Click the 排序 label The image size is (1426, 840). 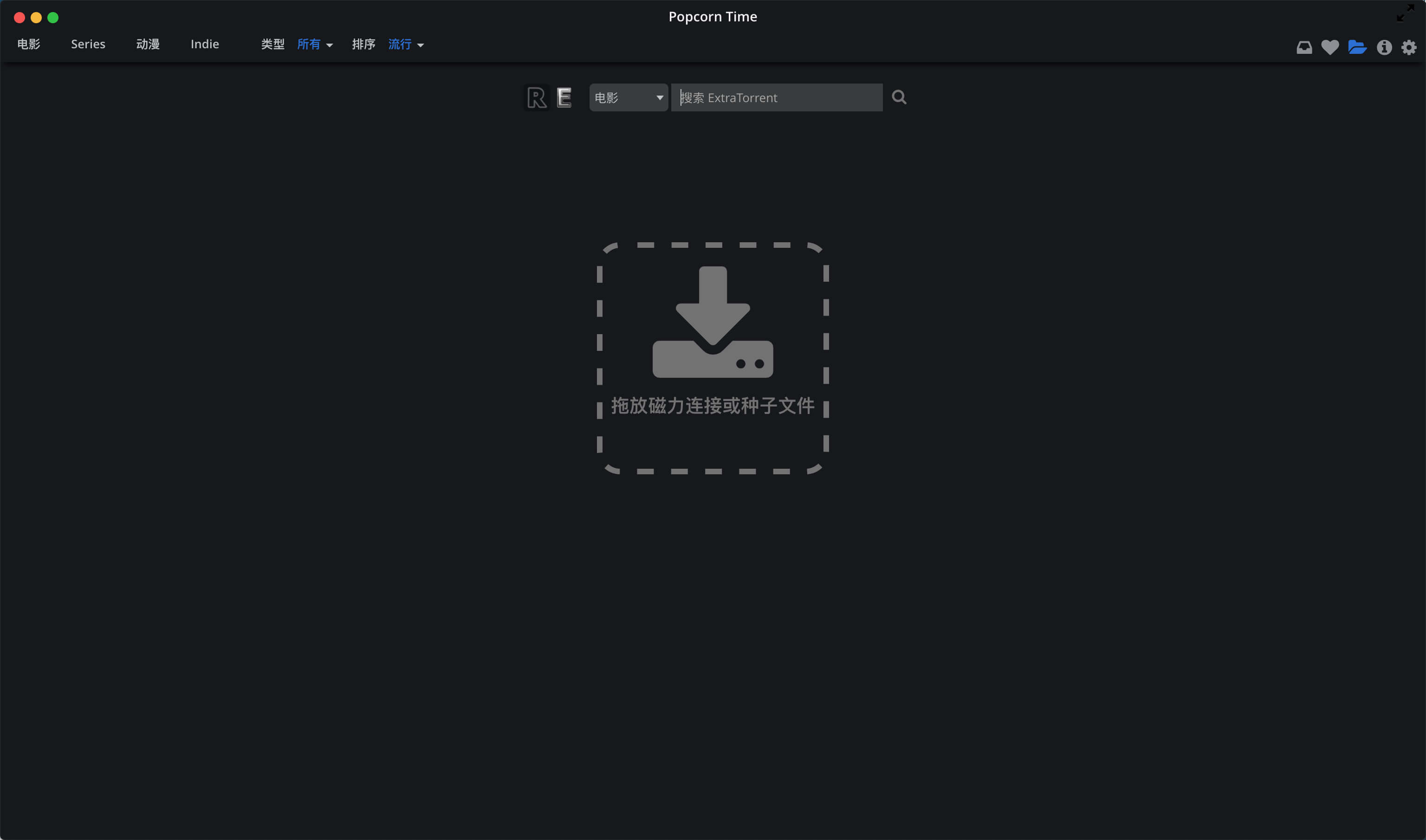point(363,44)
